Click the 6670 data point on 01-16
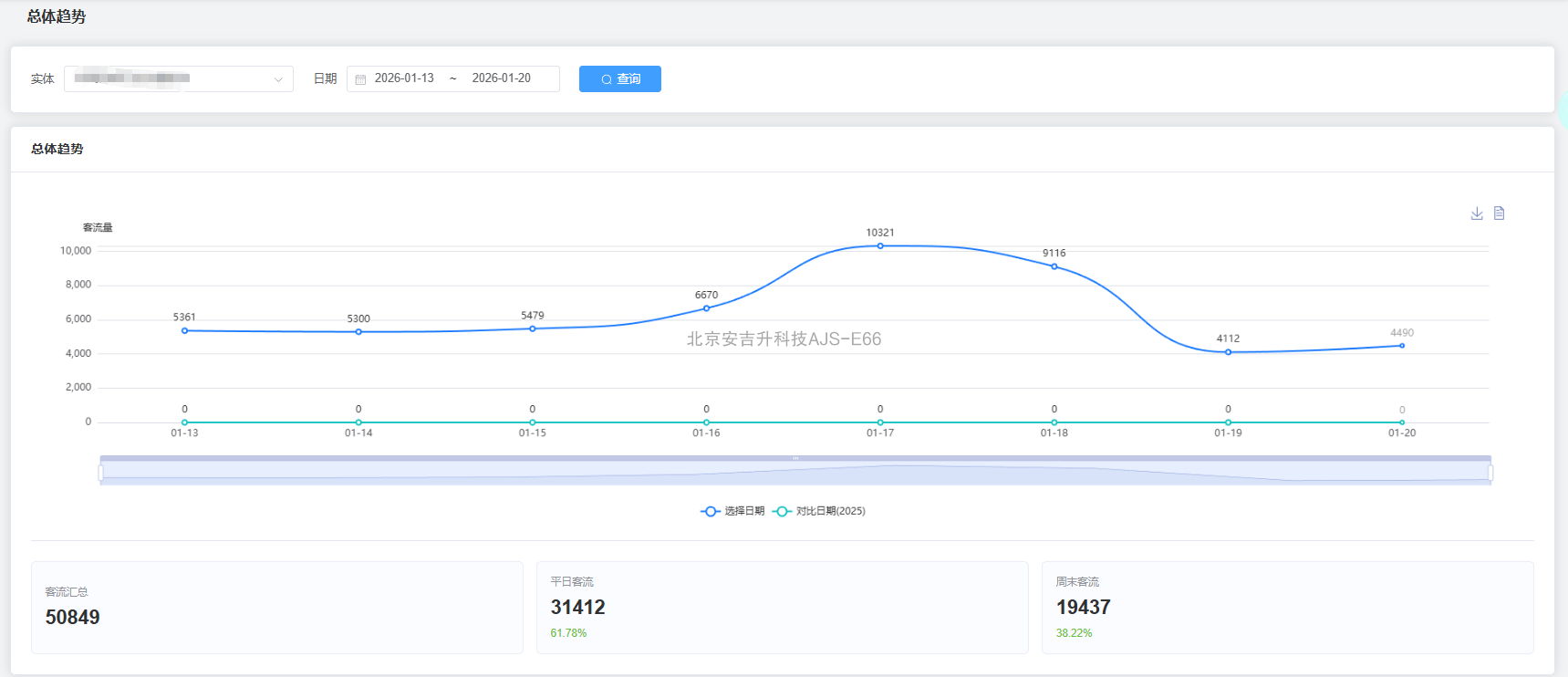This screenshot has height=677, width=1568. pyautogui.click(x=706, y=308)
